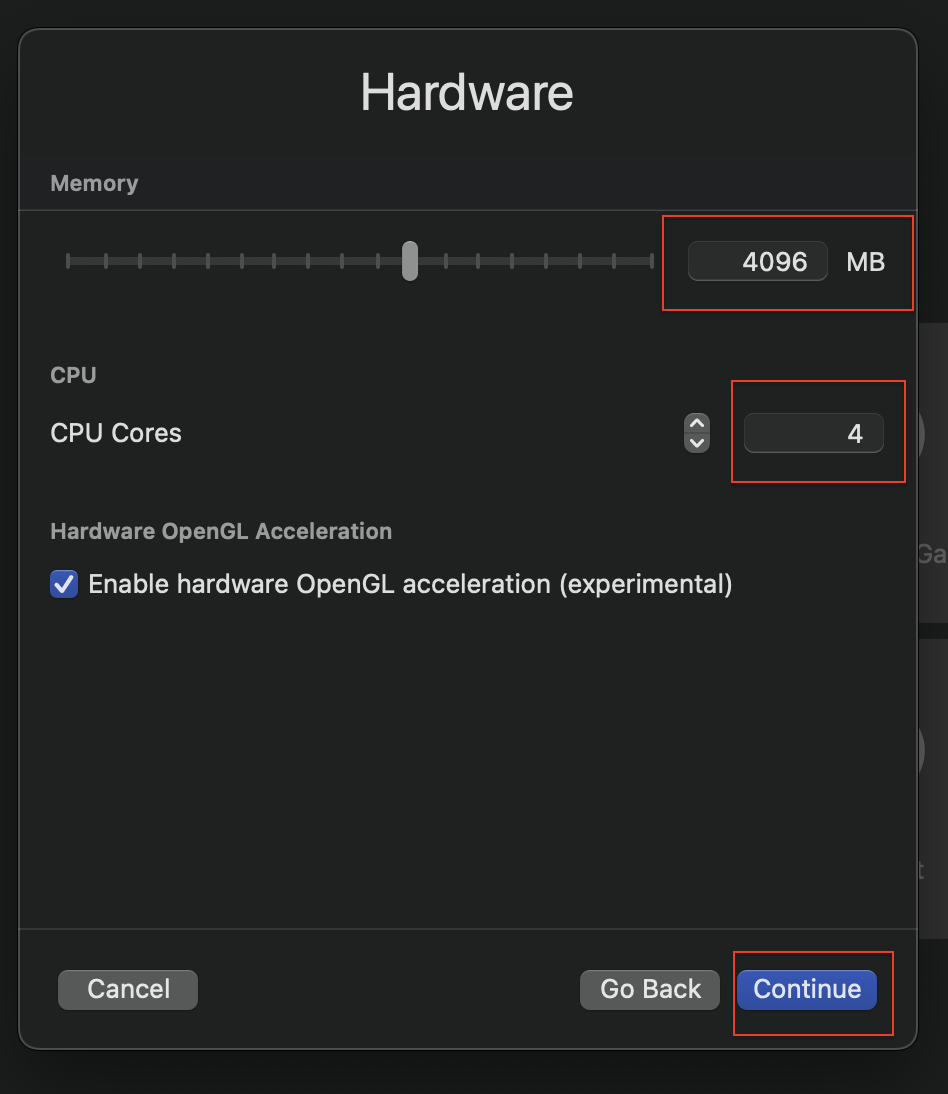Screen dimensions: 948x1094
Task: Click the slider tick just right of the handle
Action: (x=444, y=261)
